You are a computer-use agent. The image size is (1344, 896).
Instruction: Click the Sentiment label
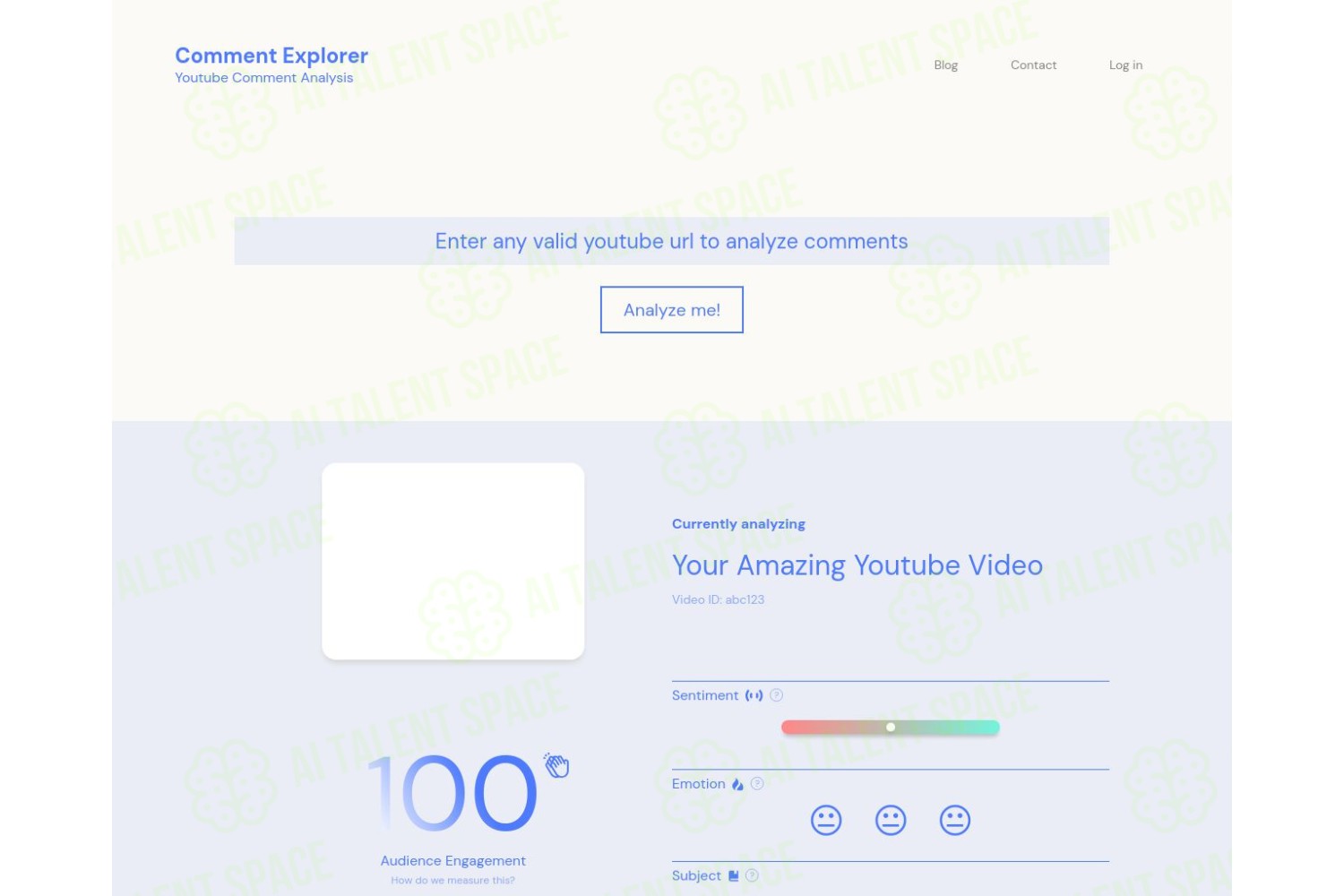705,695
